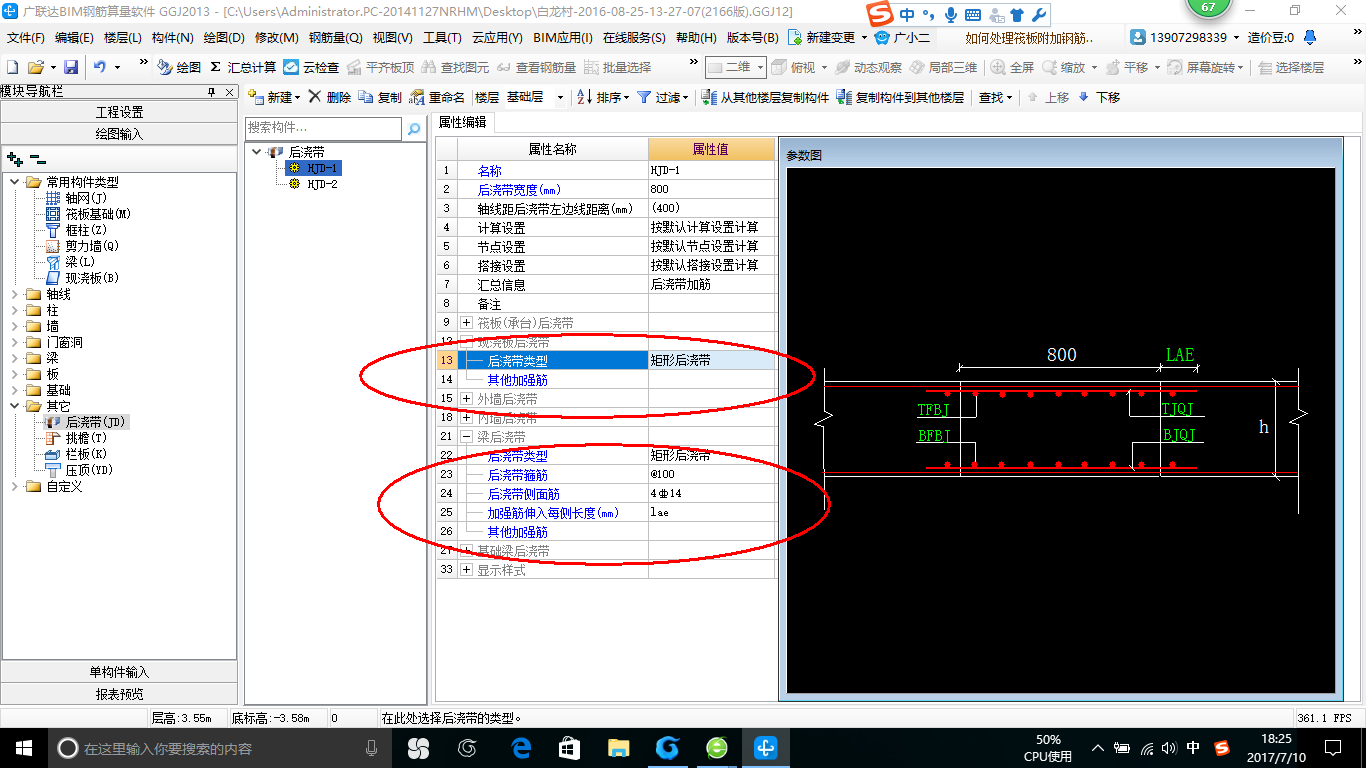Open the 查找 dropdown

click(x=995, y=97)
